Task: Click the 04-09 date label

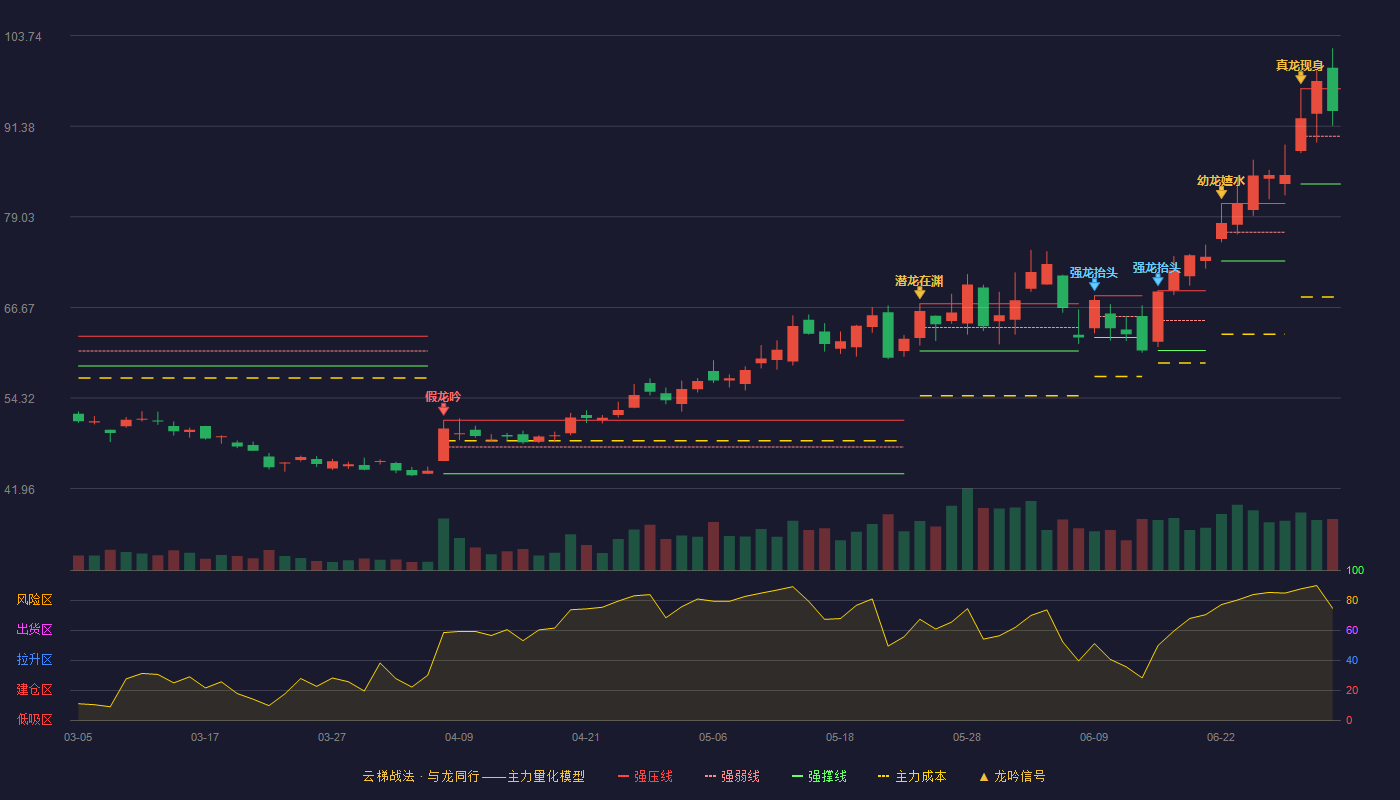Action: coord(459,737)
